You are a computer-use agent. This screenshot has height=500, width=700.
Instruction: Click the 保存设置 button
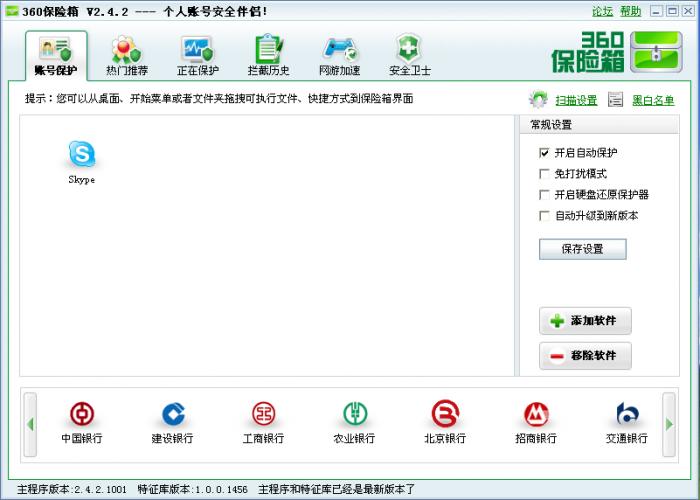click(x=583, y=249)
